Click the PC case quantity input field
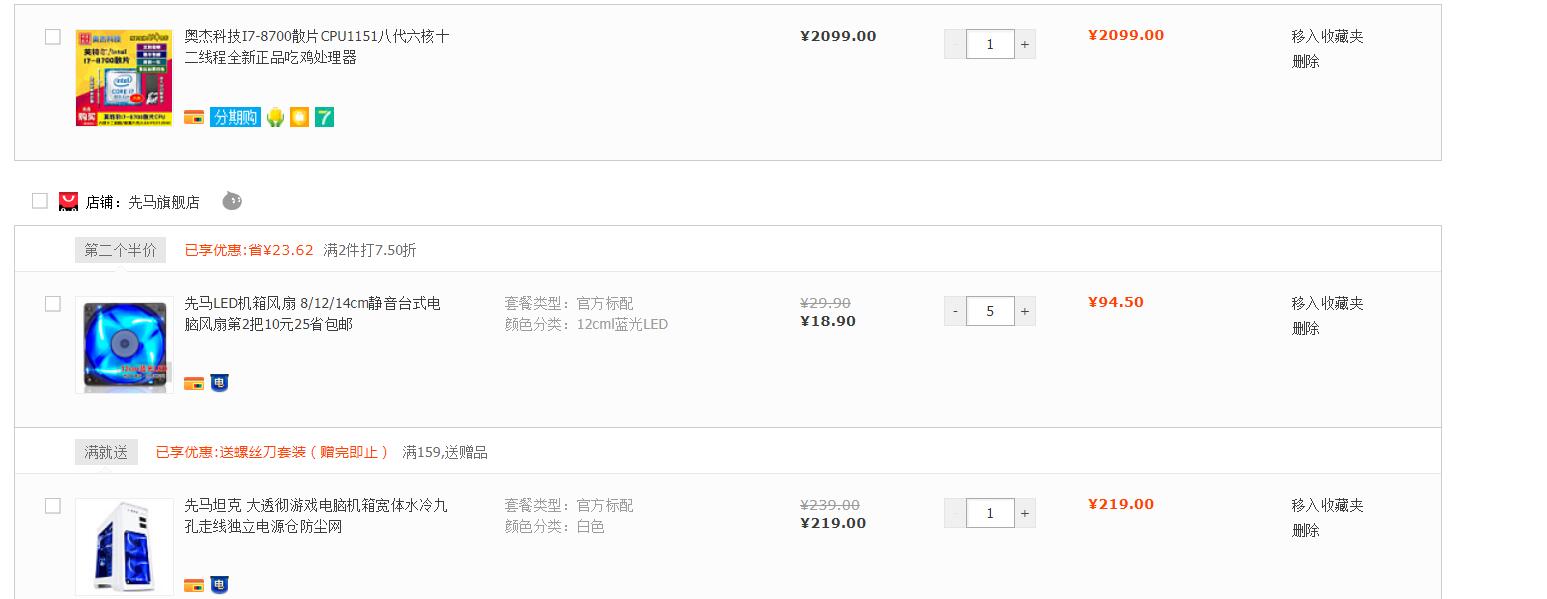Viewport: 1547px width, 599px height. point(990,513)
